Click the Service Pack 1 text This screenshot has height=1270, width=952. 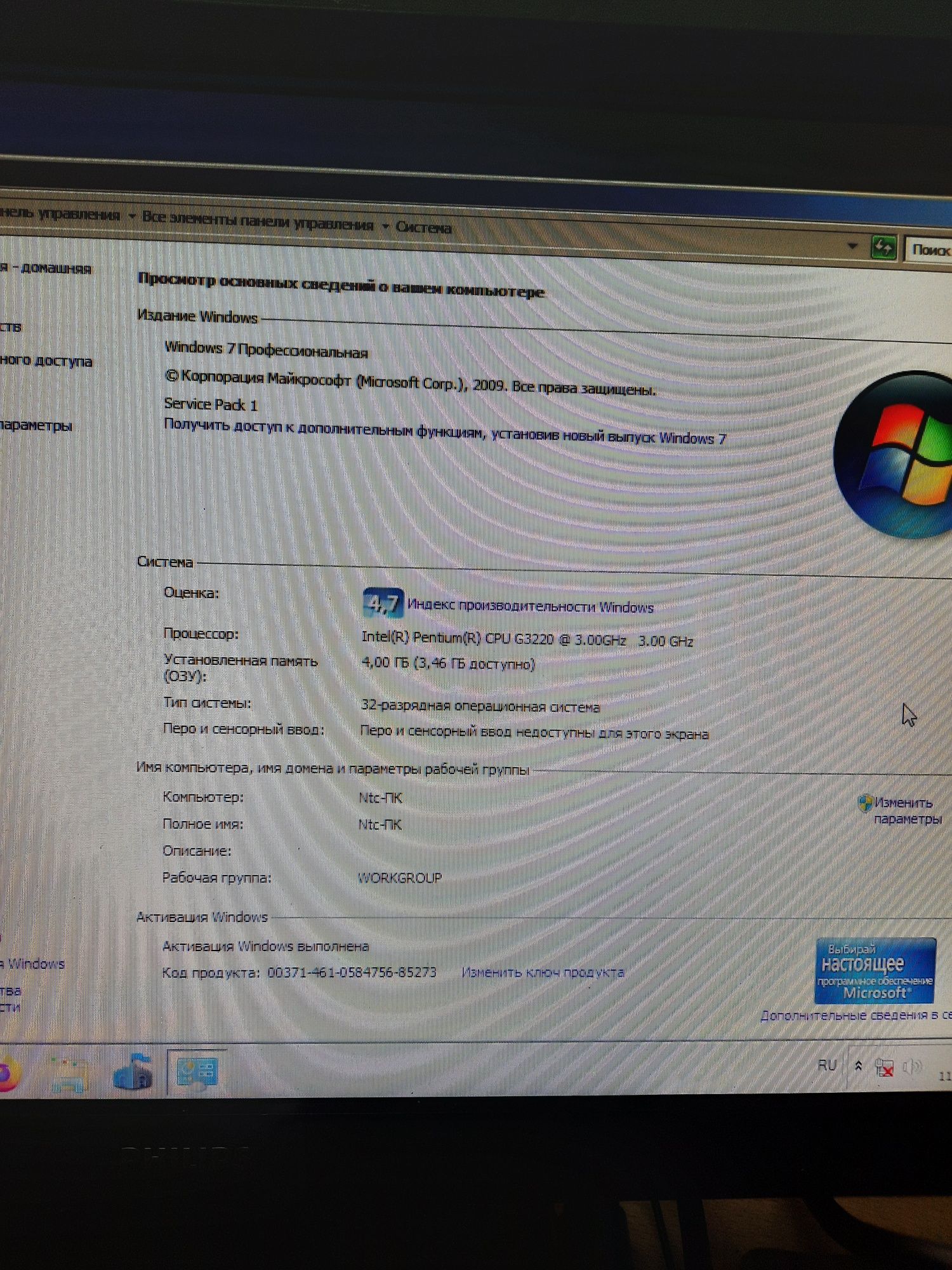[211, 404]
